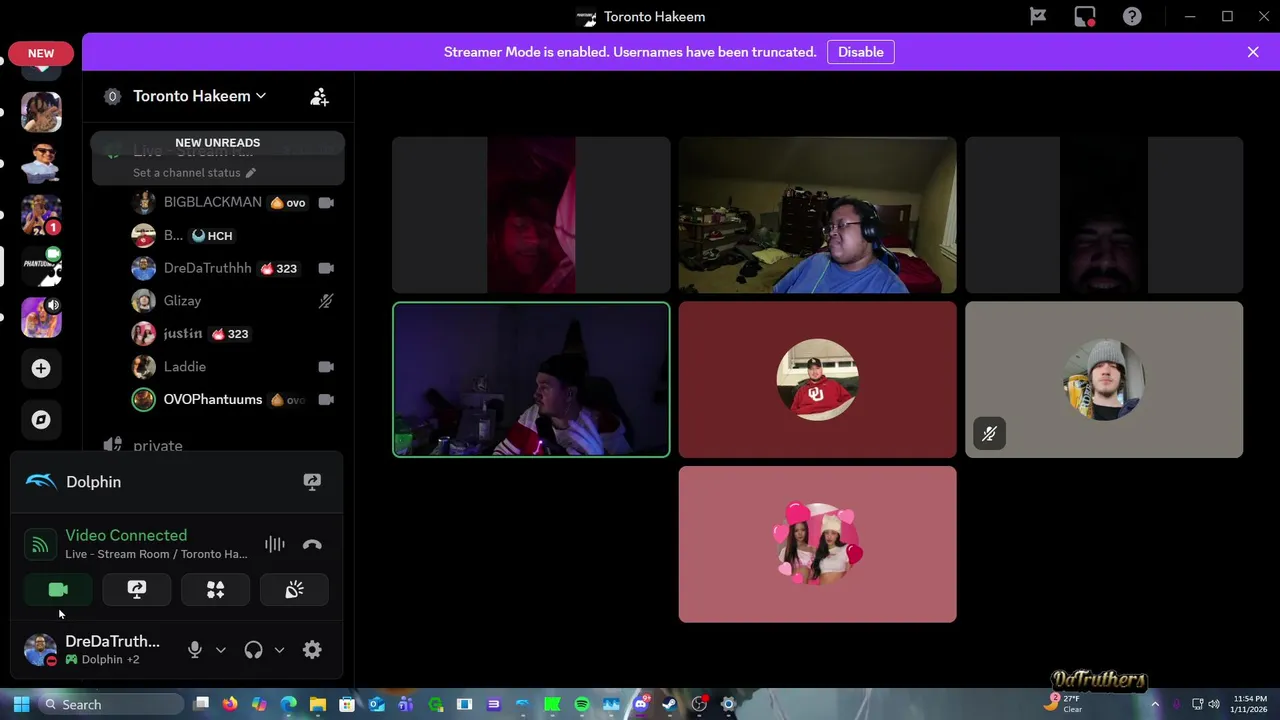Viewport: 1280px width, 720px height.
Task: Click the 323 tag next to justin
Action: tap(229, 334)
